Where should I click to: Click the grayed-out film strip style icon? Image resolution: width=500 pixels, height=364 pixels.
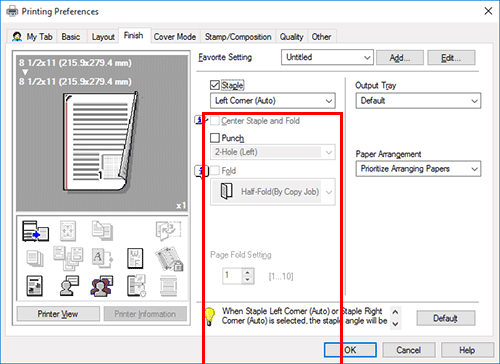pyautogui.click(x=168, y=286)
